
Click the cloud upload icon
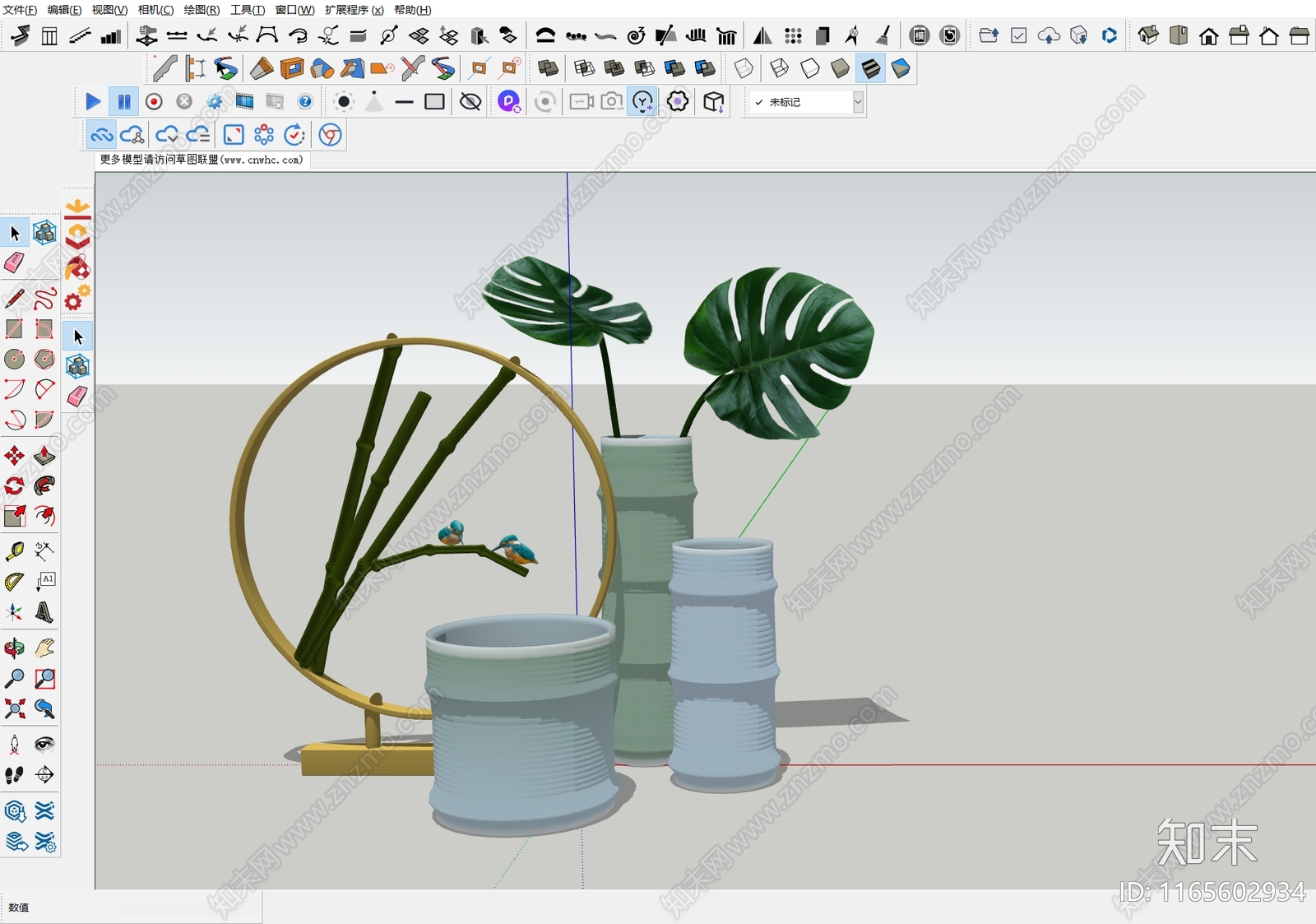pos(1049,35)
